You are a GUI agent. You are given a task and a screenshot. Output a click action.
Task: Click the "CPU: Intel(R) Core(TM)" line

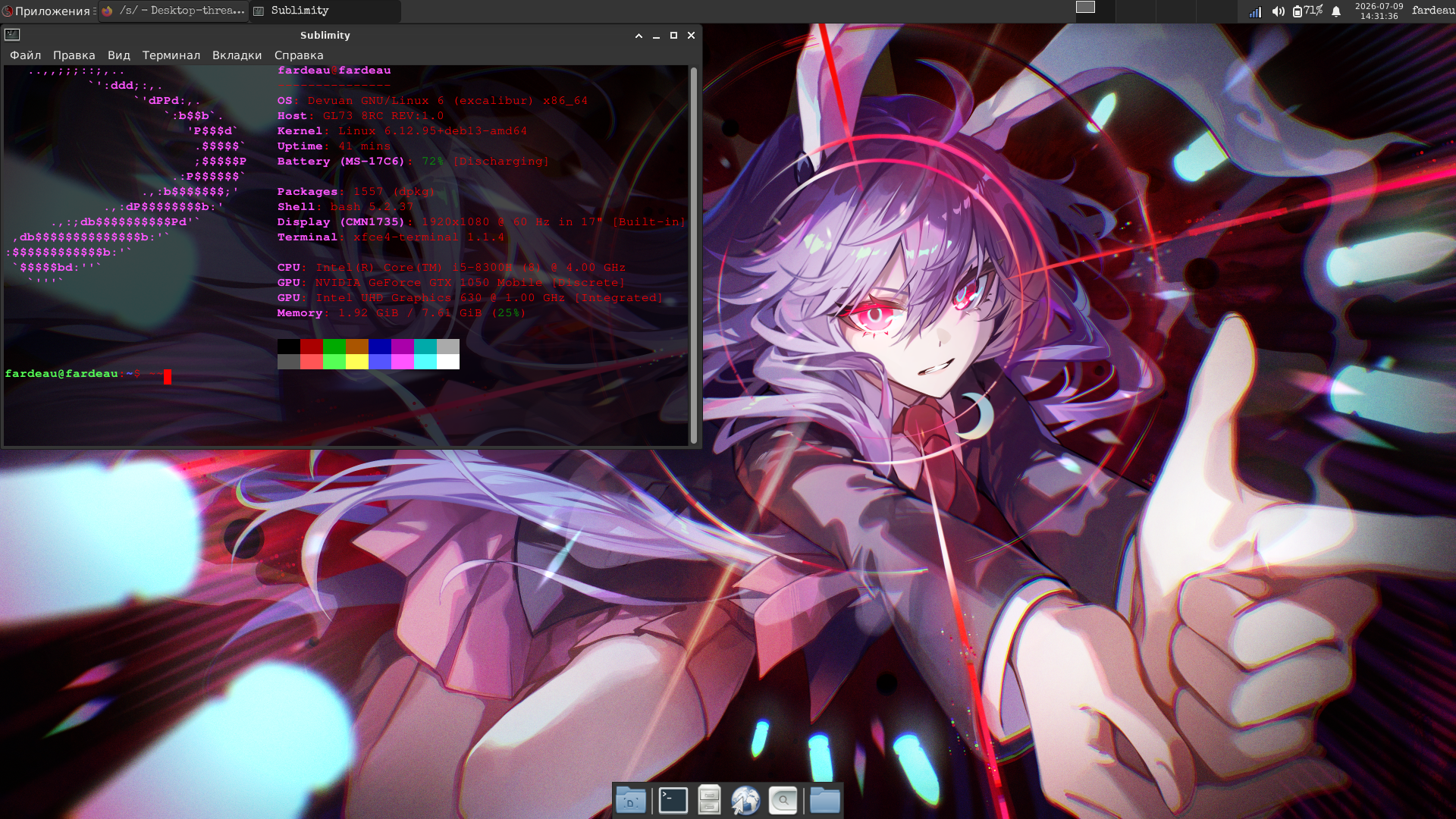coord(452,268)
